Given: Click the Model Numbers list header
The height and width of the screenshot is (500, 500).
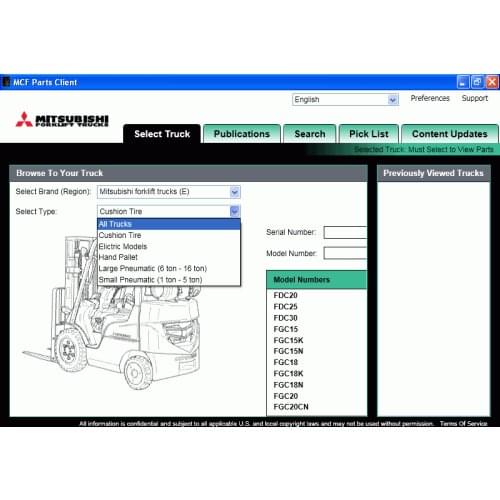Looking at the screenshot, I should click(317, 280).
